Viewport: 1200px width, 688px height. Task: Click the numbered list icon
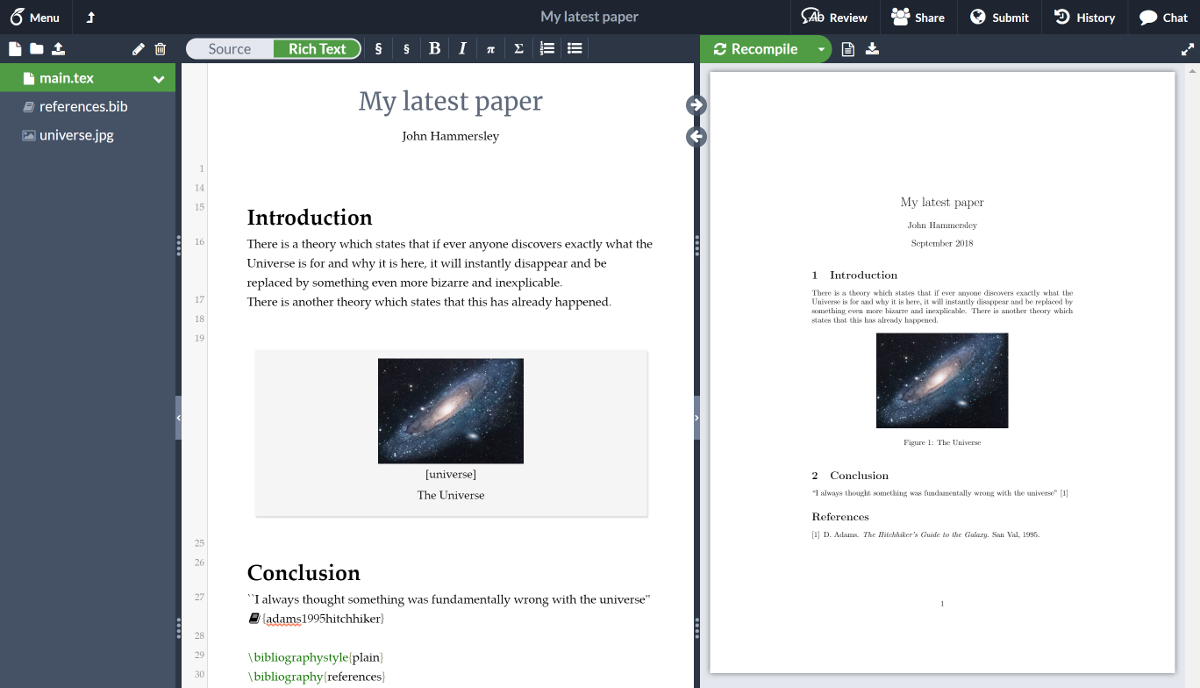tap(546, 48)
